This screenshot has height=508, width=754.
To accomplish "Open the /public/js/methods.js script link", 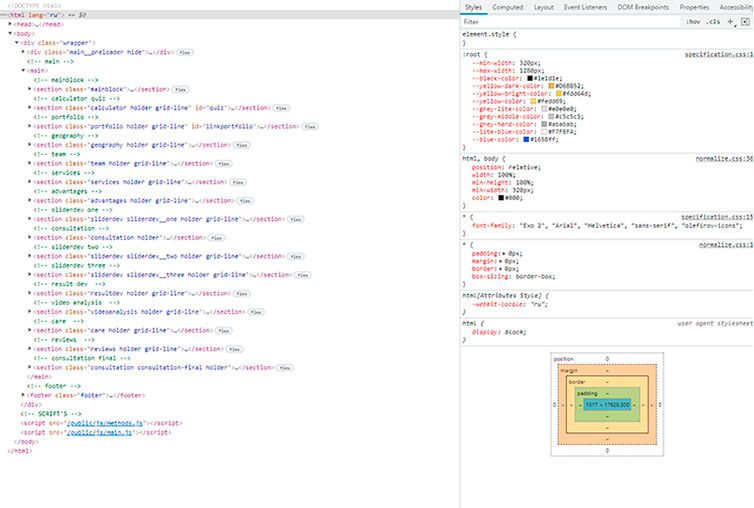I will tap(105, 423).
